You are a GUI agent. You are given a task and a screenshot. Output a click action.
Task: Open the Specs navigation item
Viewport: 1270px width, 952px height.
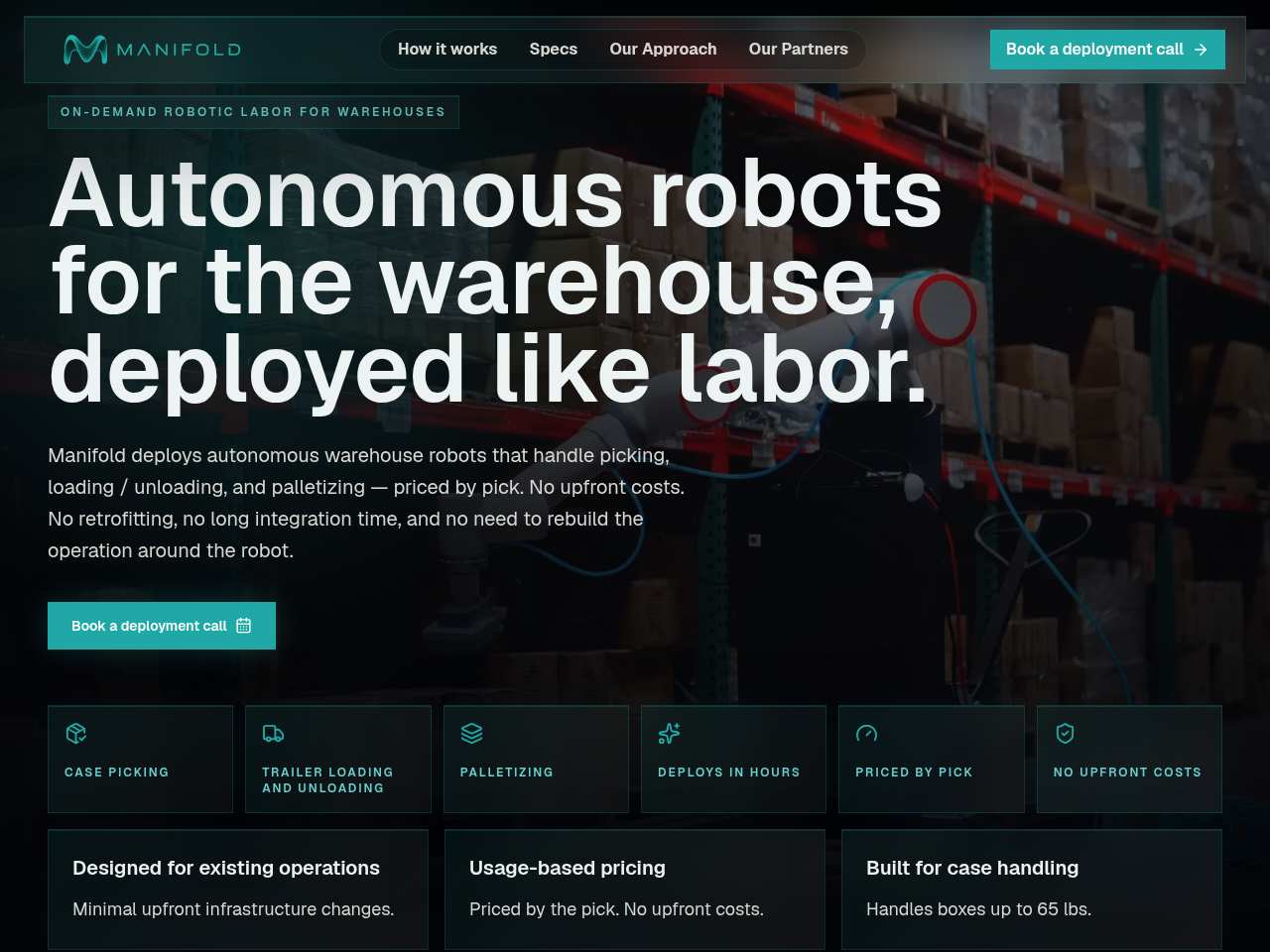tap(554, 49)
